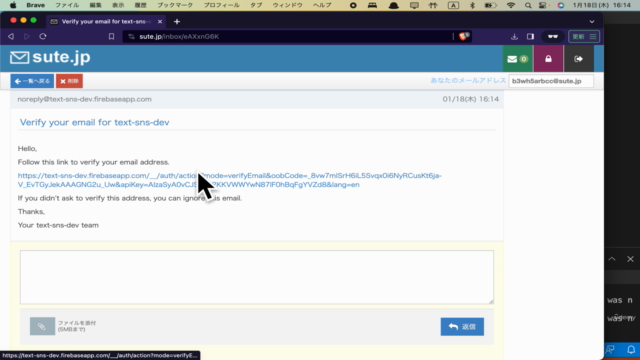Click the lock icon in header

tap(548, 59)
